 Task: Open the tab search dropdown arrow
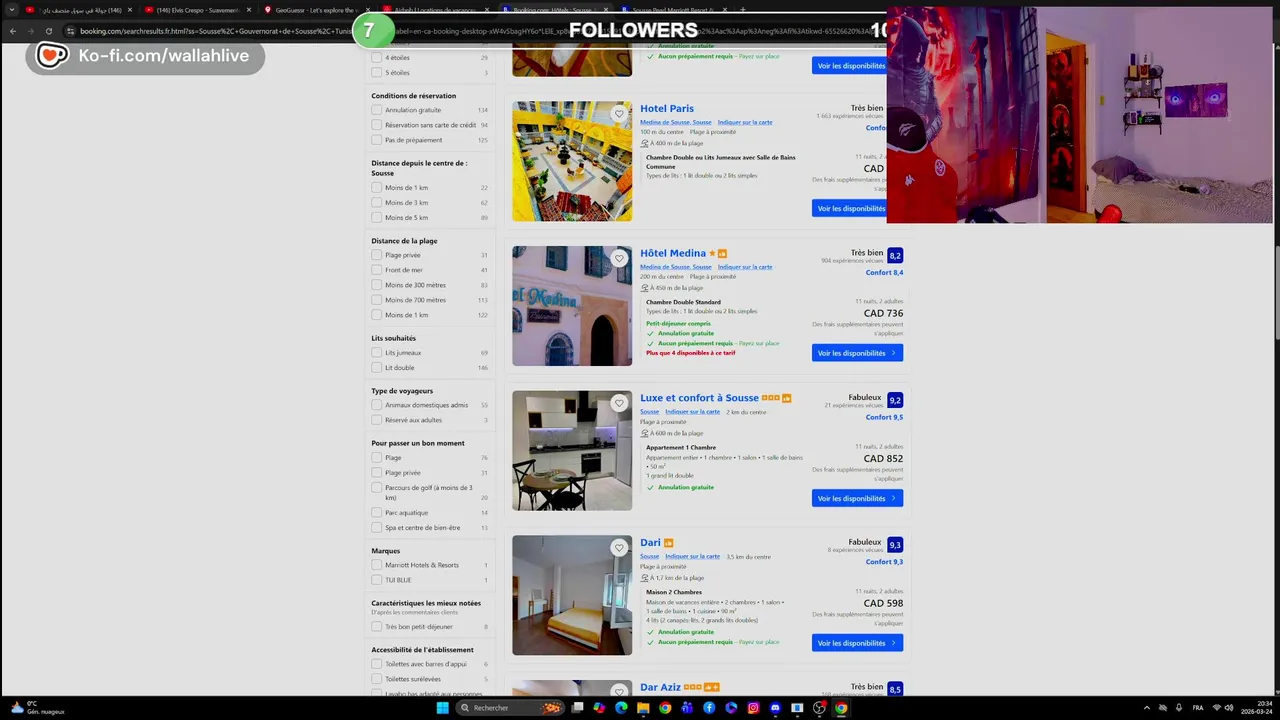[x=10, y=10]
